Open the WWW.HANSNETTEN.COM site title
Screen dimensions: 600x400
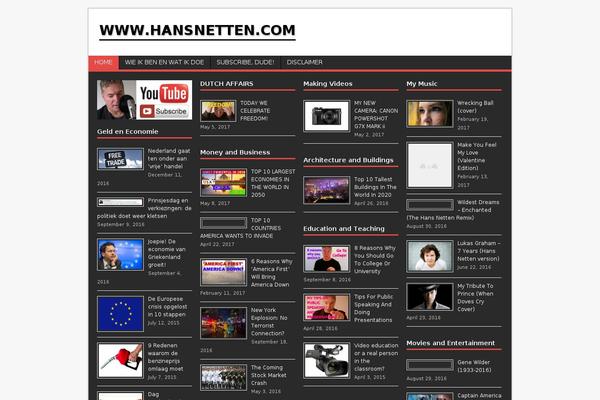click(x=197, y=31)
